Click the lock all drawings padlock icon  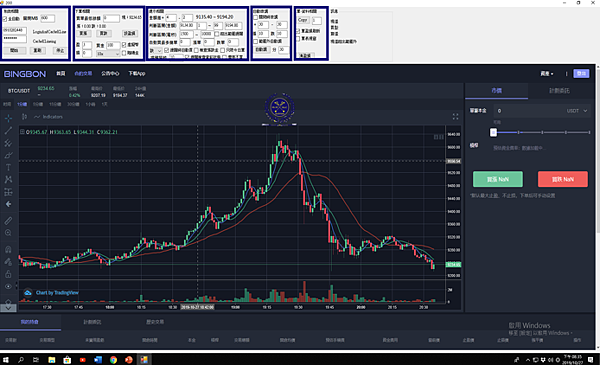tap(8, 274)
